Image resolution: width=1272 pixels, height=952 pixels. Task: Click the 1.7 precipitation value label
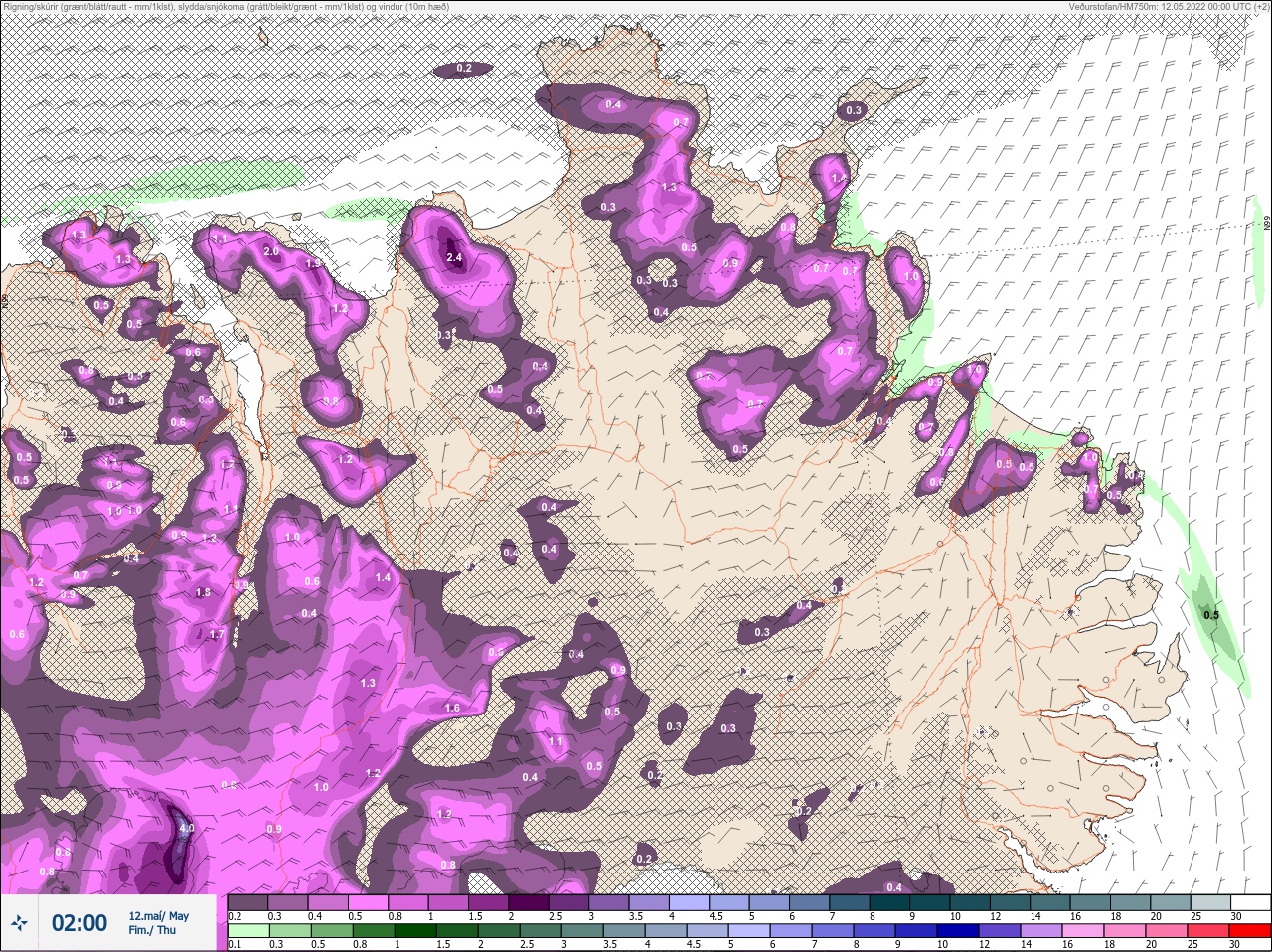[x=217, y=634]
